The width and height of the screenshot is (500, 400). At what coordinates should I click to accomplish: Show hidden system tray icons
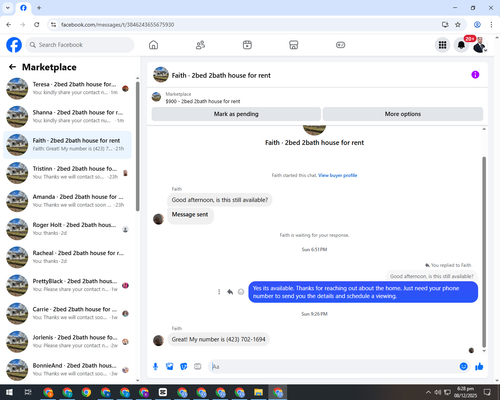[x=428, y=392]
